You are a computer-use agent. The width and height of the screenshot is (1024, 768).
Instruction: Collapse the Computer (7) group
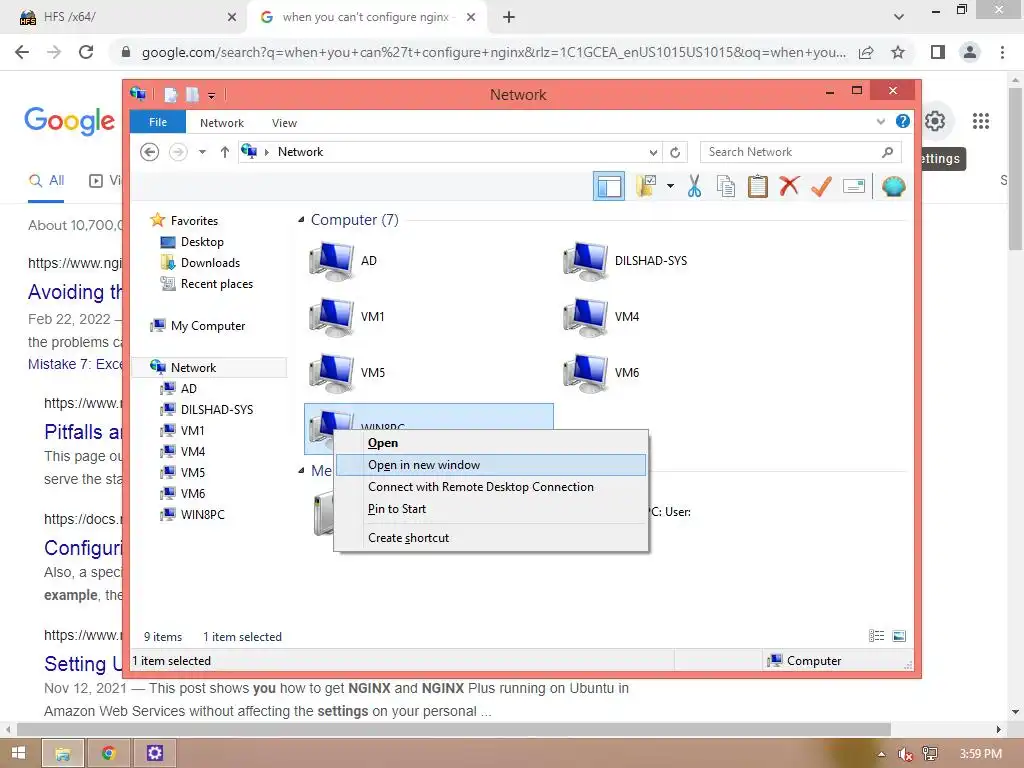coord(301,220)
